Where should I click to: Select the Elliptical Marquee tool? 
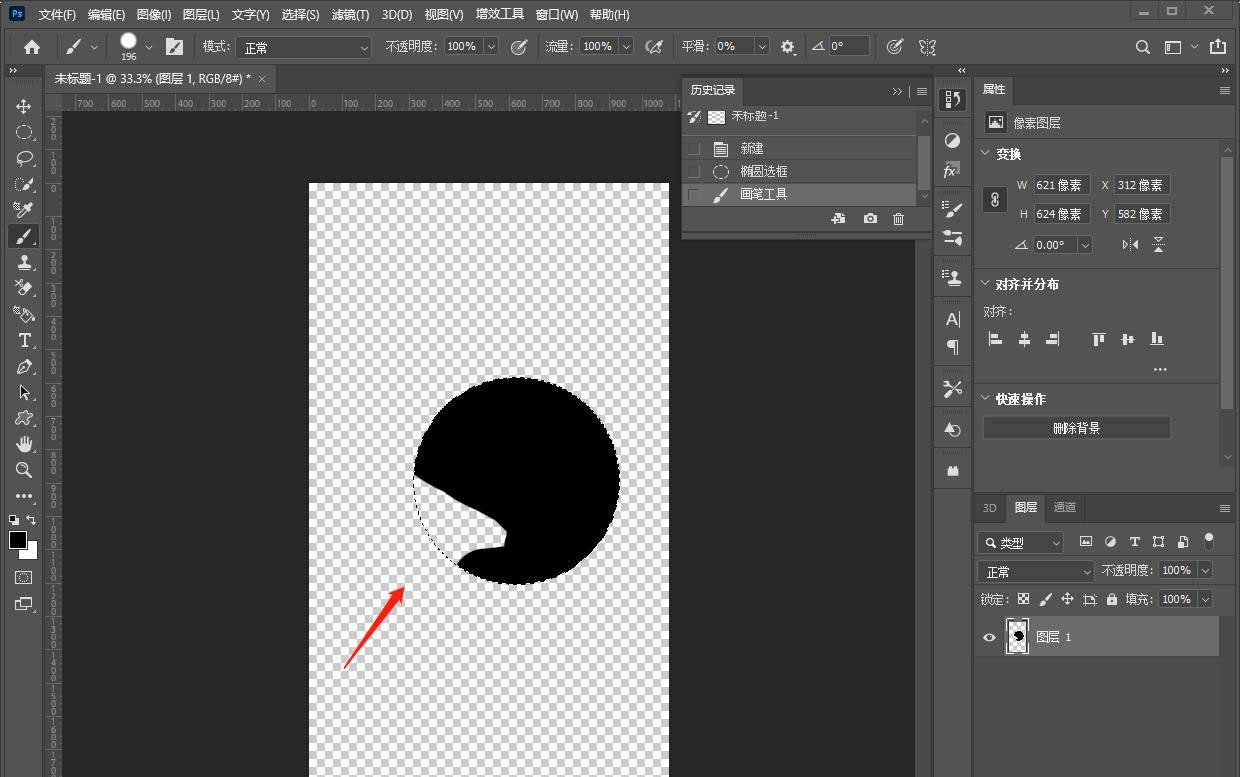coord(24,132)
